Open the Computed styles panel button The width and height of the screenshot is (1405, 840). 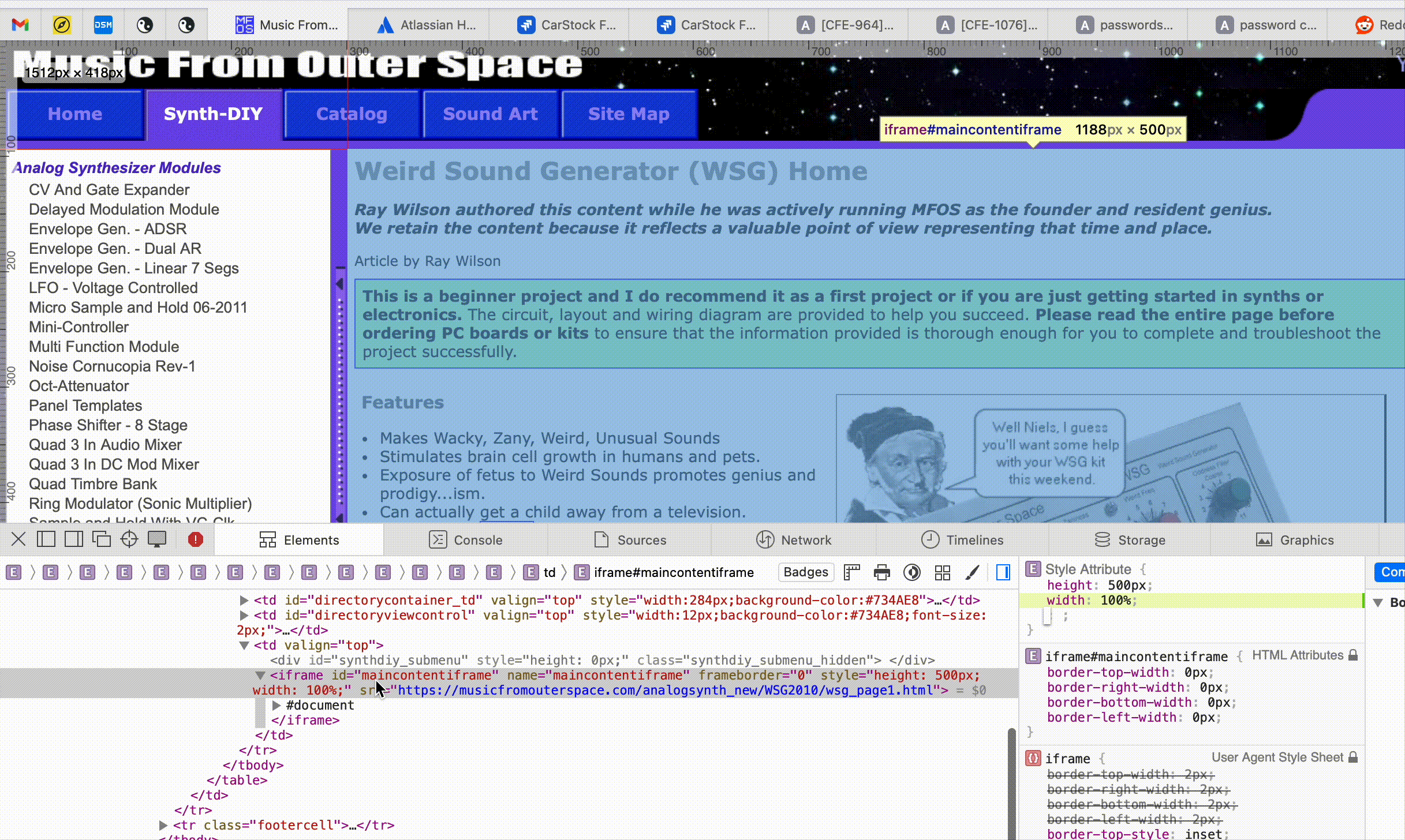click(x=1389, y=572)
